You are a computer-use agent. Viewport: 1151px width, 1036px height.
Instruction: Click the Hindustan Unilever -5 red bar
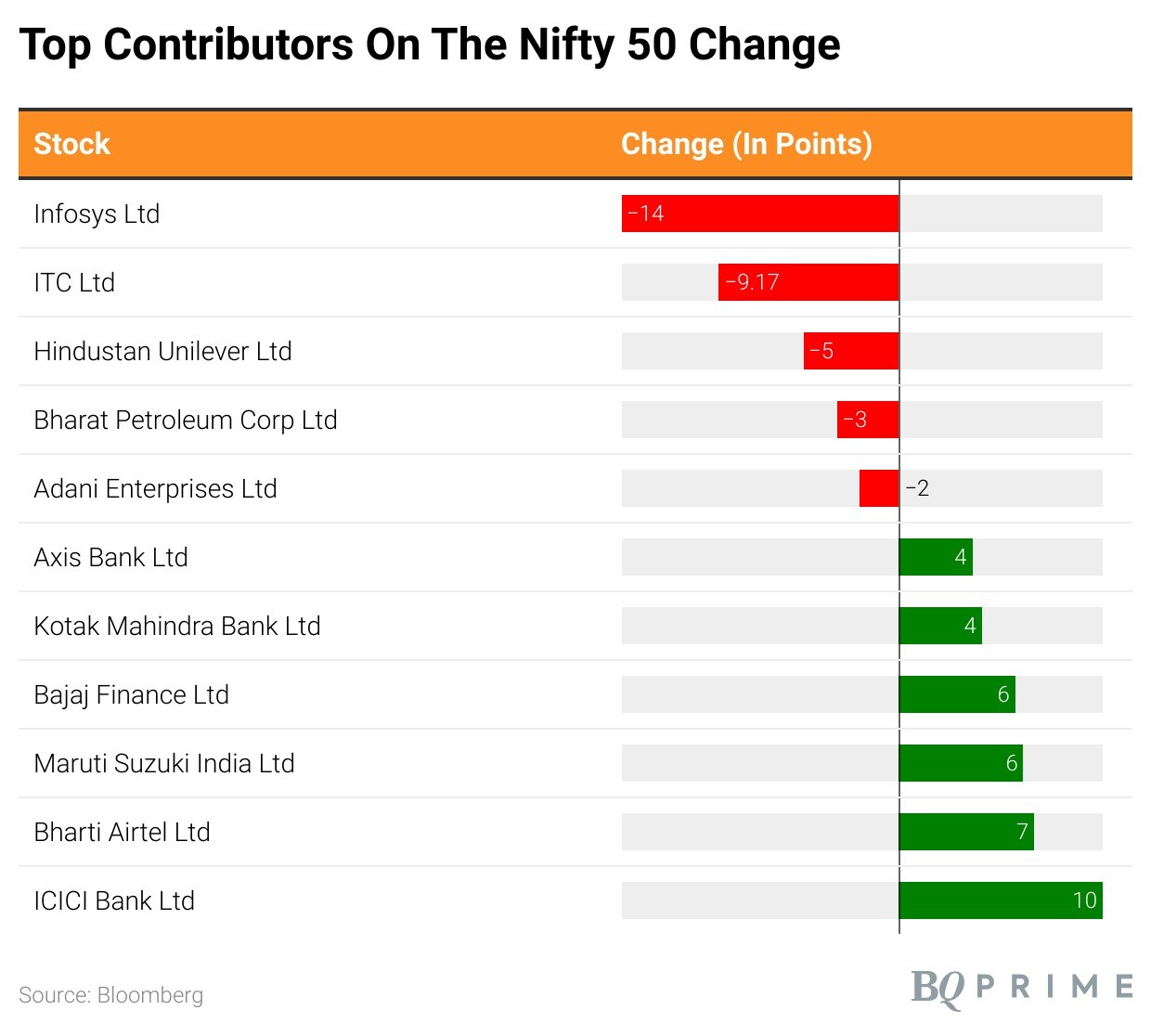[851, 351]
